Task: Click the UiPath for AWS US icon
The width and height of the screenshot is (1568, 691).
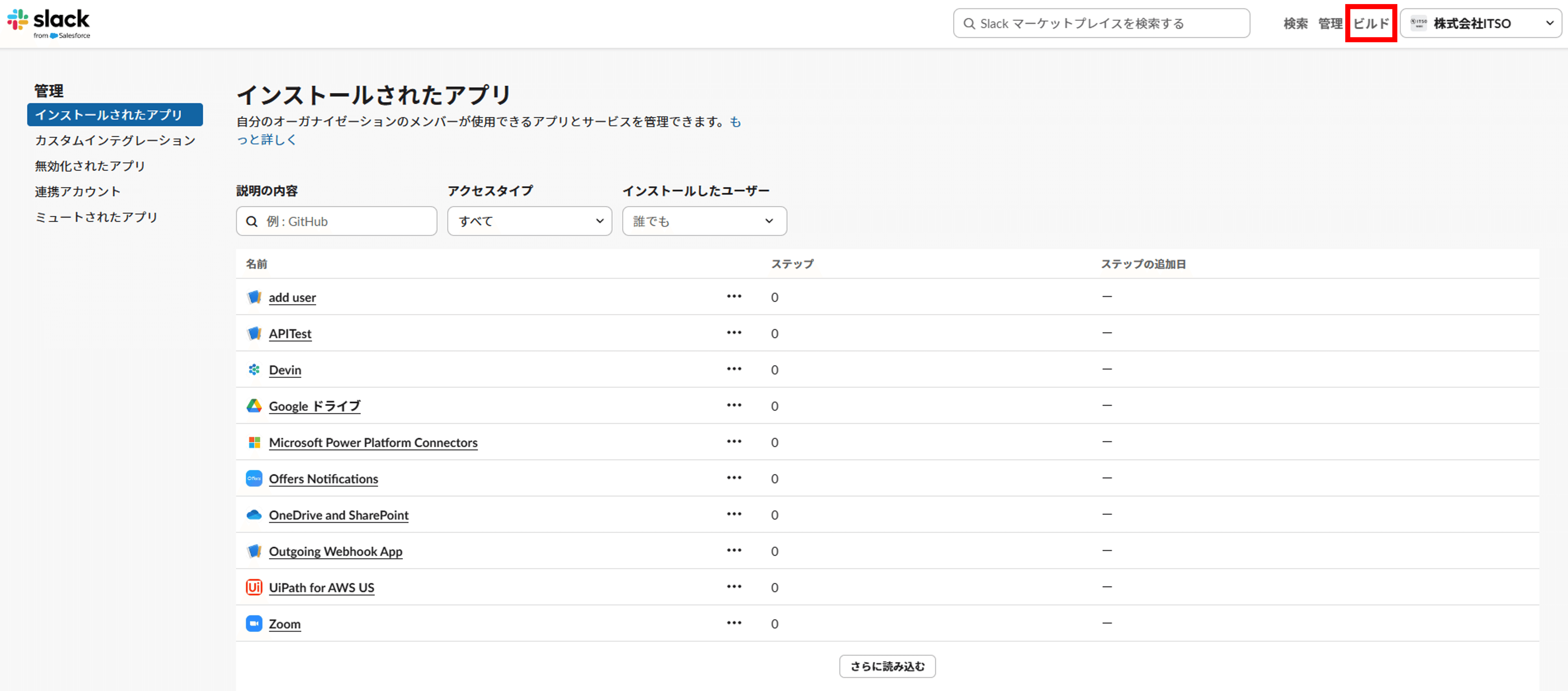Action: pos(254,587)
